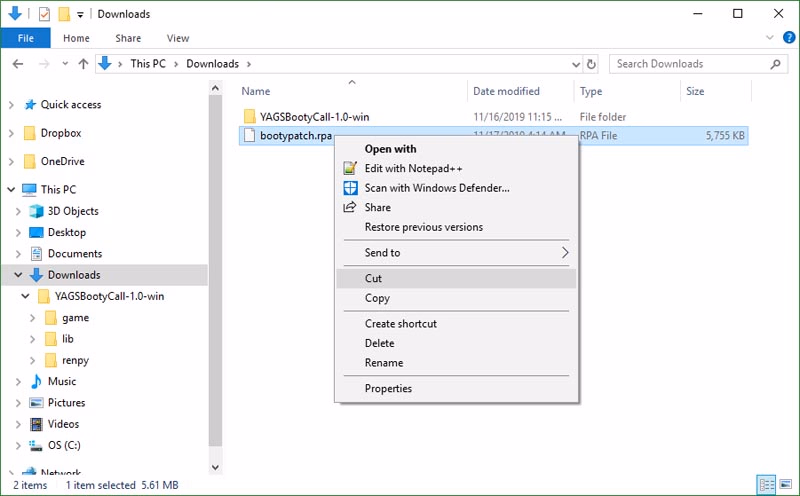Expand the ribbon with the chevron

[x=764, y=39]
